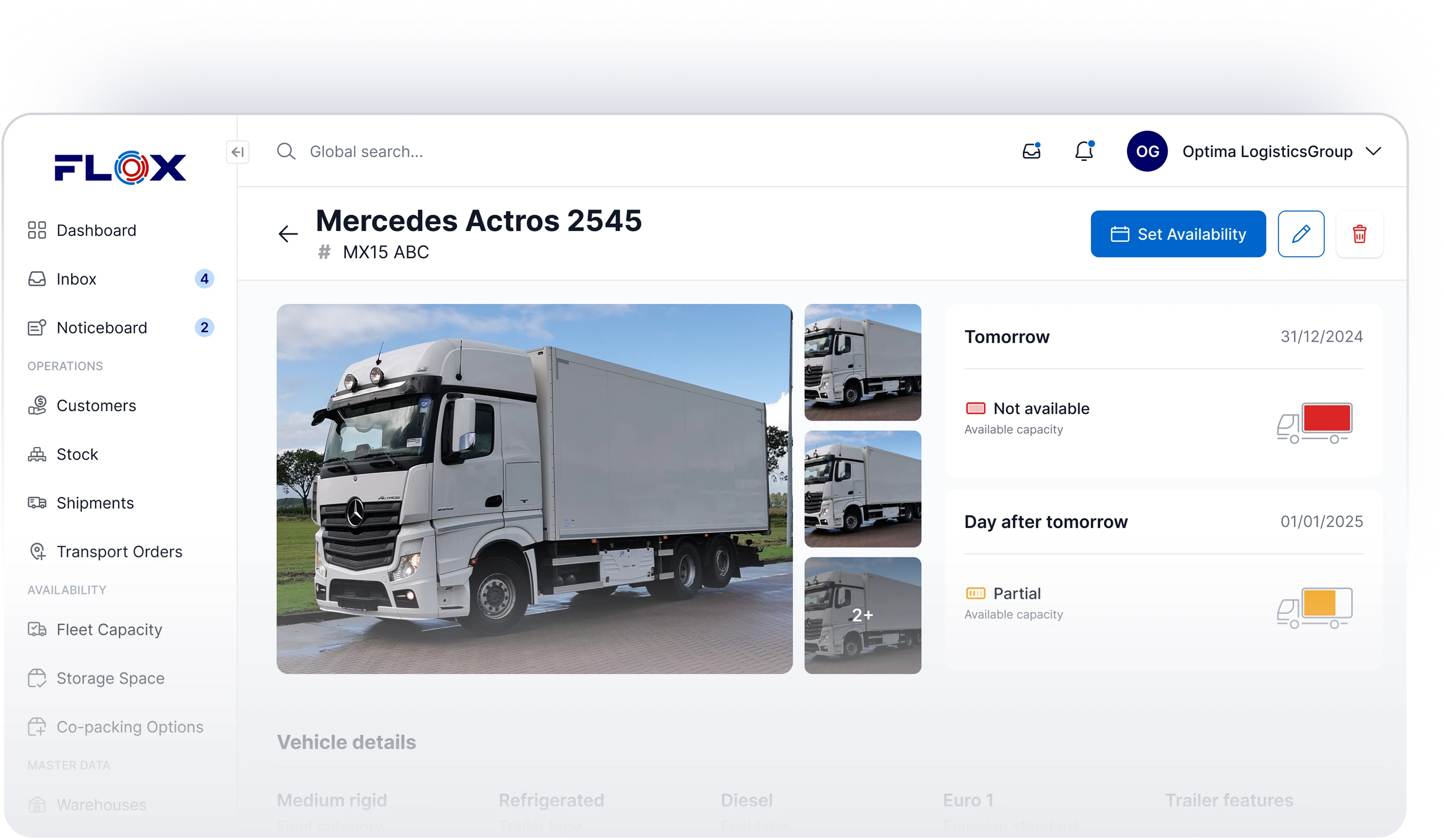
Task: Open the 2+ more photos thumbnail
Action: coord(863,615)
